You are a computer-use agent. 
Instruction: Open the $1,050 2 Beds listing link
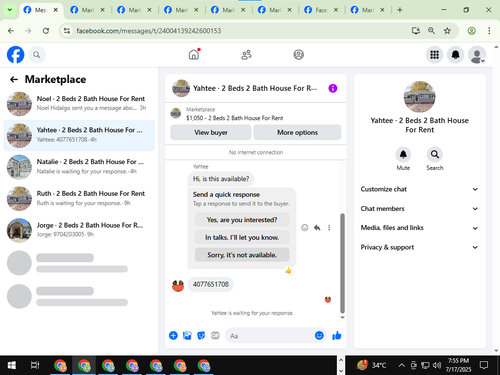[x=234, y=118]
